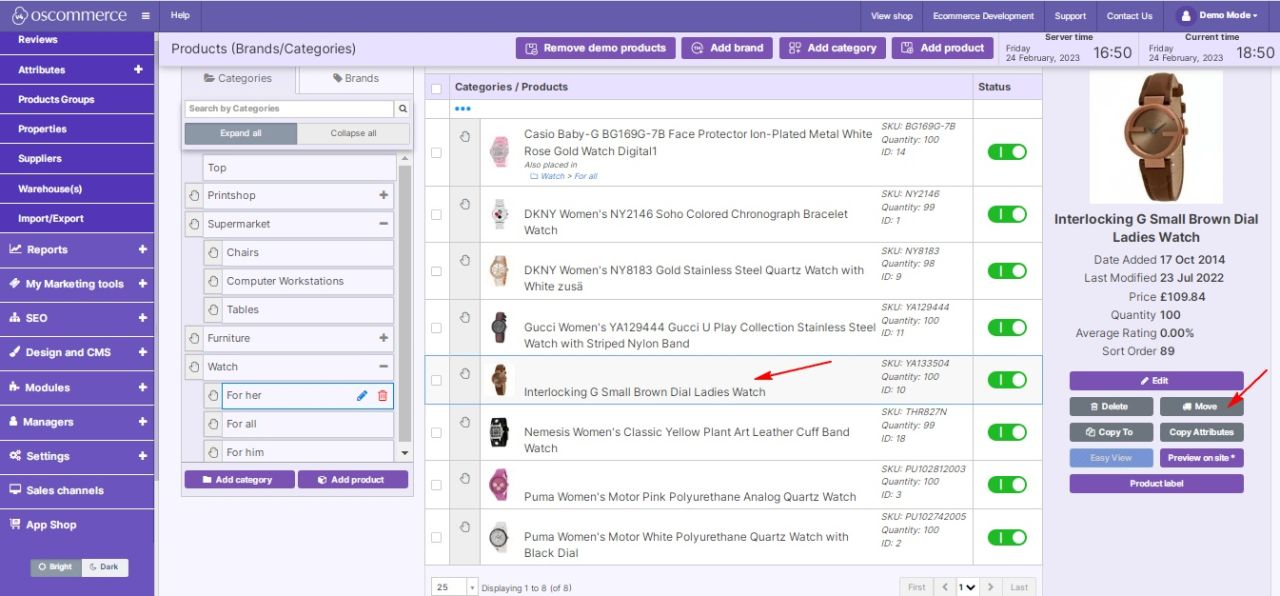The height and width of the screenshot is (596, 1280).
Task: Collapse the Supermarket category with minus
Action: pyautogui.click(x=383, y=224)
